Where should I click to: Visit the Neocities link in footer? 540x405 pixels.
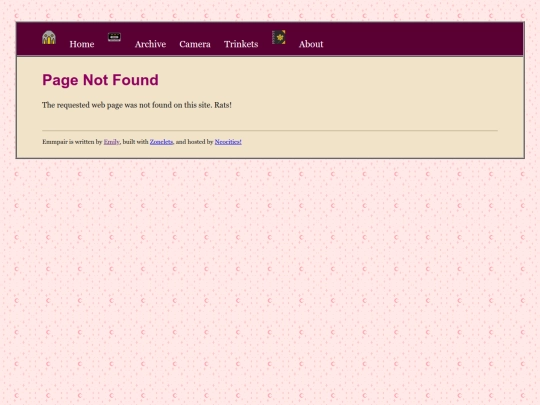228,142
